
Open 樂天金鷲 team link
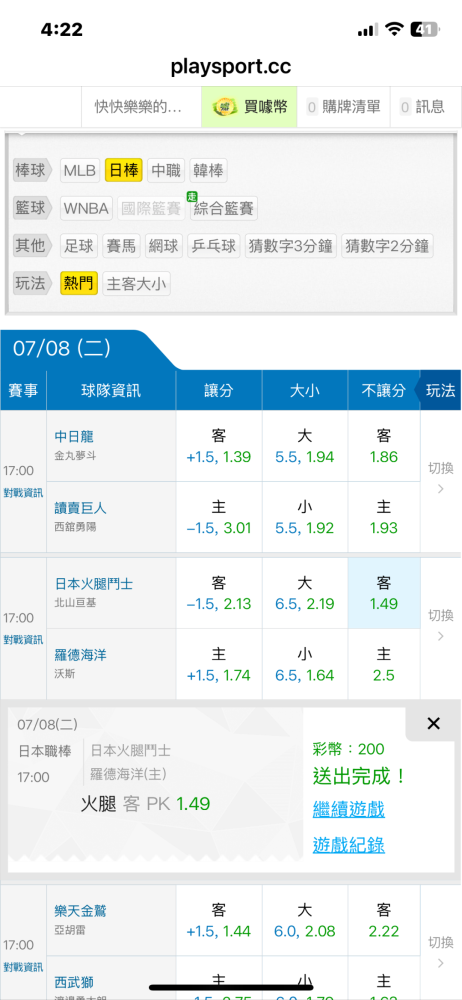(80, 911)
